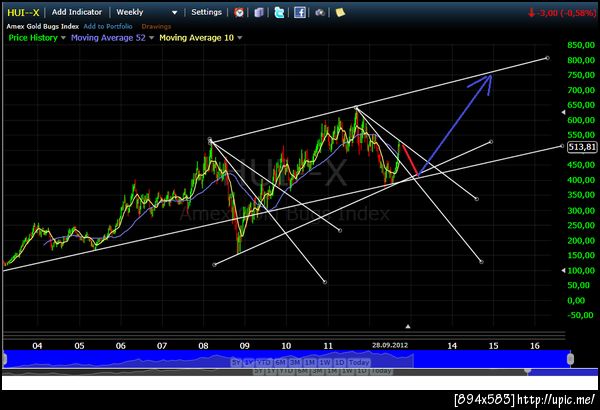The image size is (600, 410).
Task: Click the 16 year label on time axis
Action: pos(535,346)
